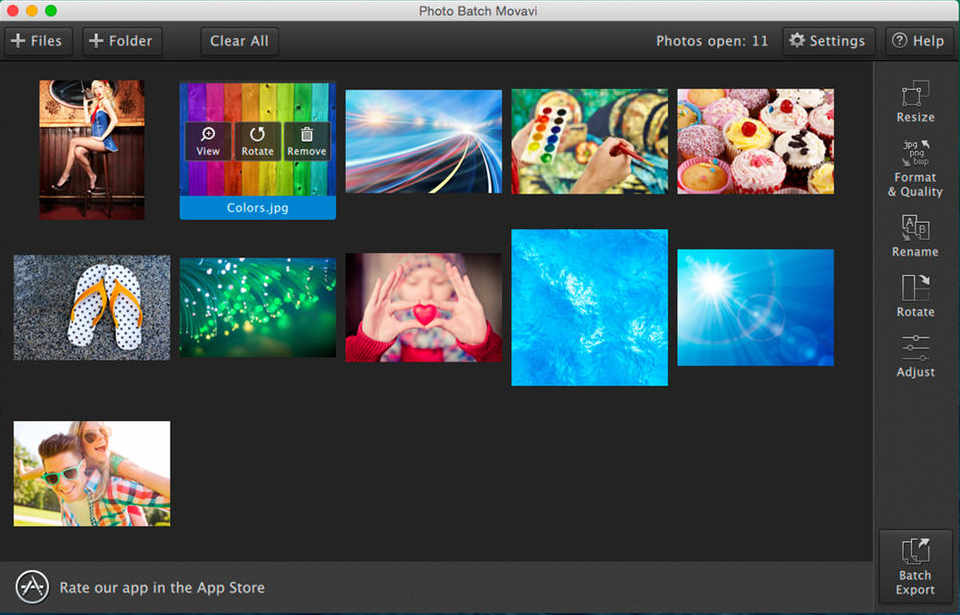Add photos with the Files button
960x615 pixels.
tap(36, 41)
